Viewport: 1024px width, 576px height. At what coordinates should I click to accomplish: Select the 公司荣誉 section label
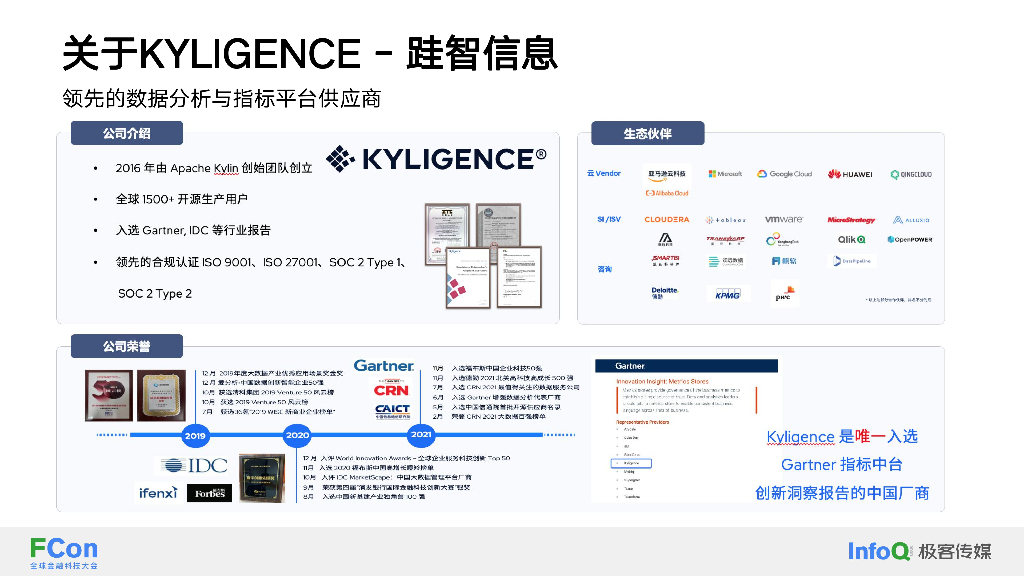point(127,346)
